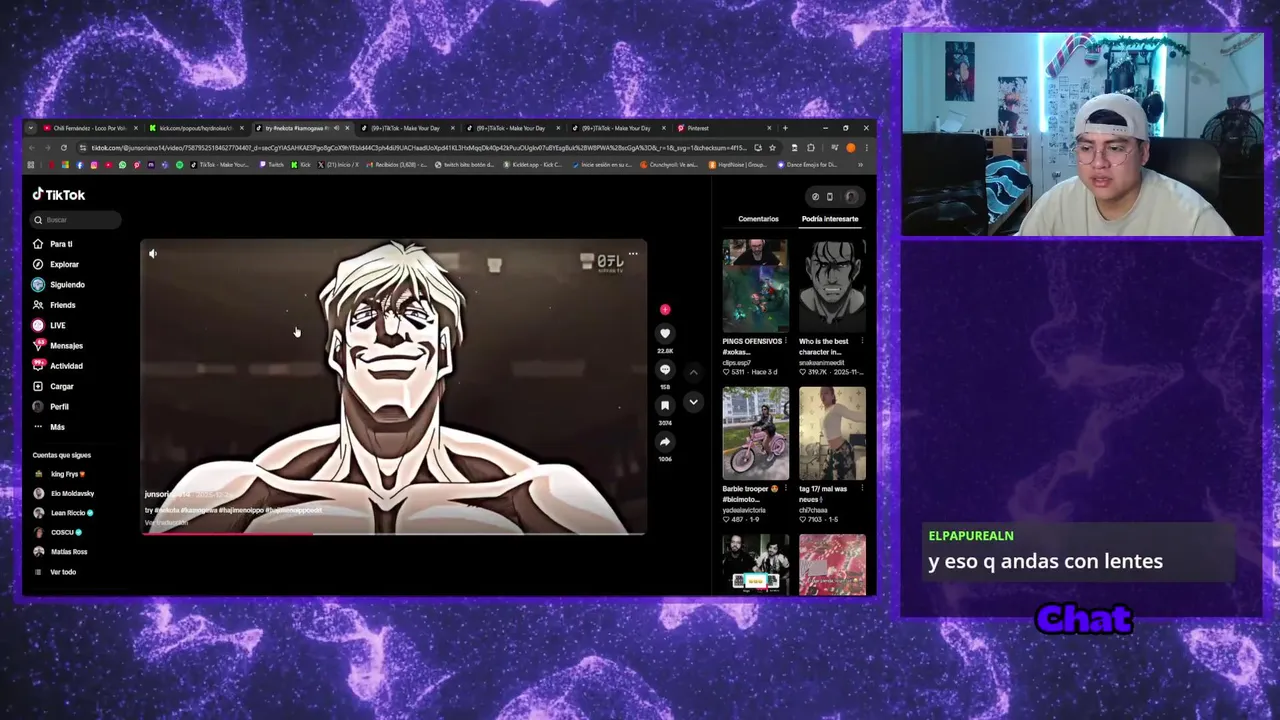1280x720 pixels.
Task: Open the junsoriano14 creator name
Action: (167, 495)
